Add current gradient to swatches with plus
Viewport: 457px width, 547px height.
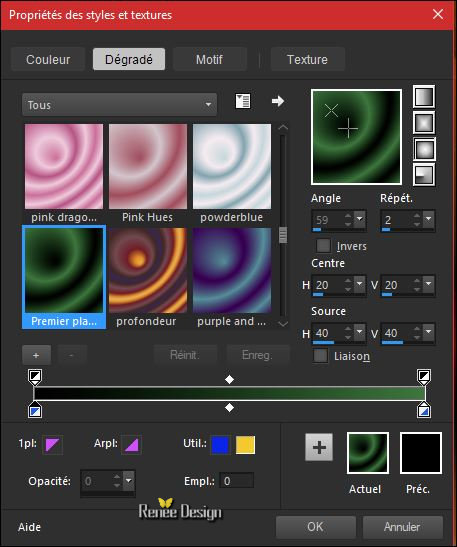click(319, 447)
